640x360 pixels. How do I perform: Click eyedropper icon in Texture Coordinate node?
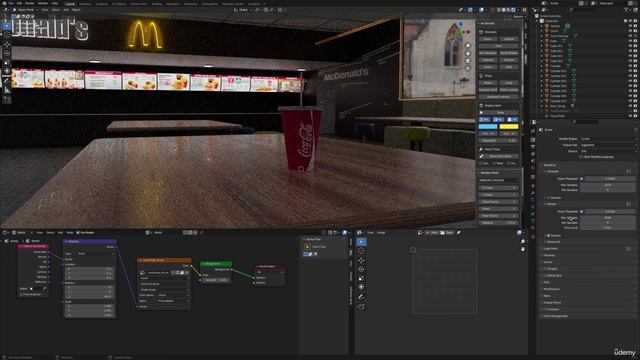(x=44, y=289)
